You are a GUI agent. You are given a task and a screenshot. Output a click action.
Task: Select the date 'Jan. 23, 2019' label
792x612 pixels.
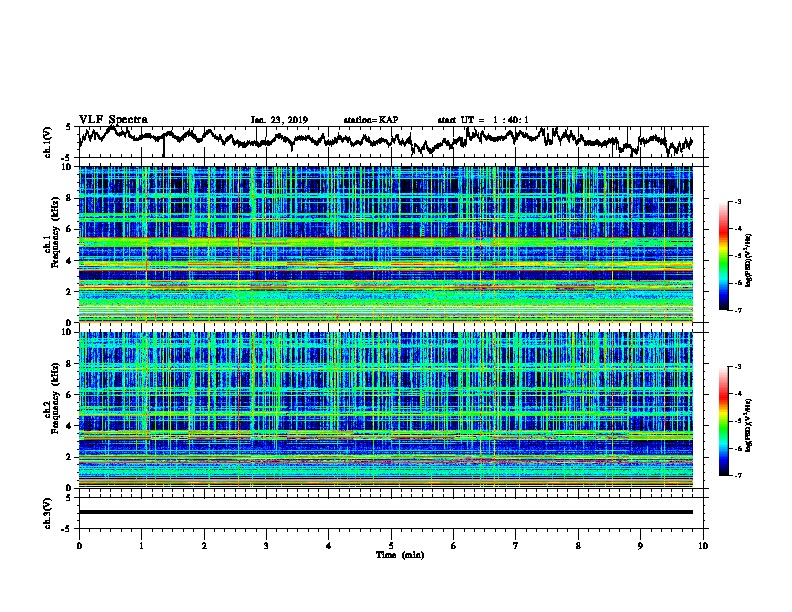pyautogui.click(x=279, y=120)
